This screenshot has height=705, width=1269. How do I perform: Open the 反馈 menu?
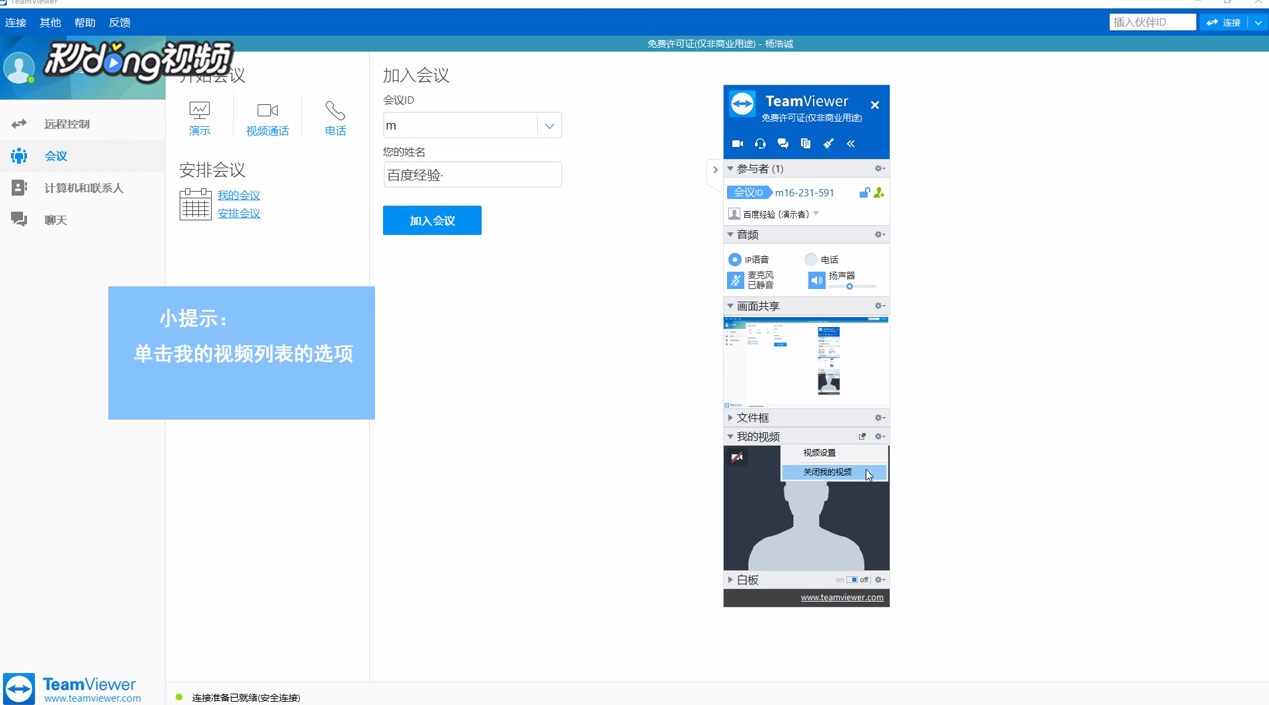119,22
